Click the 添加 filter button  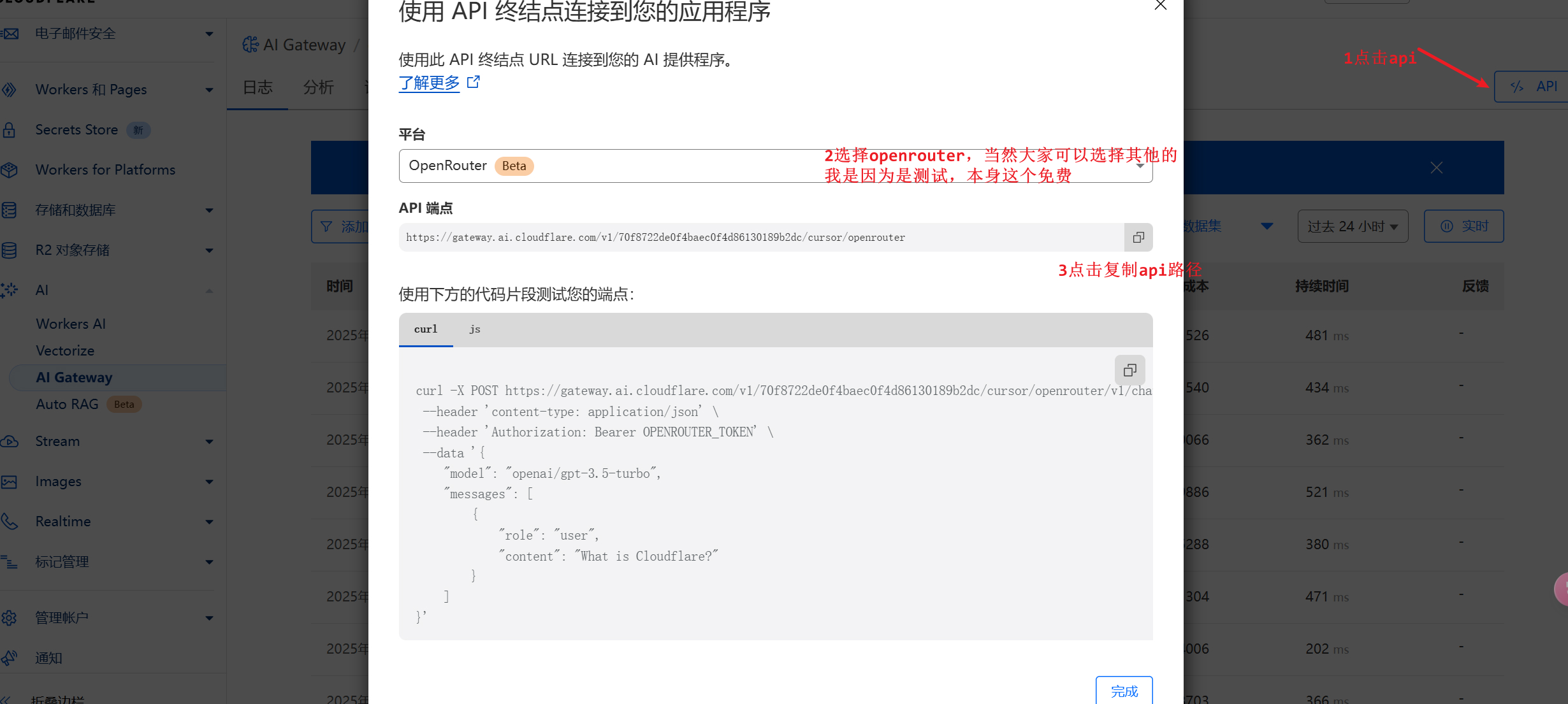tap(340, 226)
